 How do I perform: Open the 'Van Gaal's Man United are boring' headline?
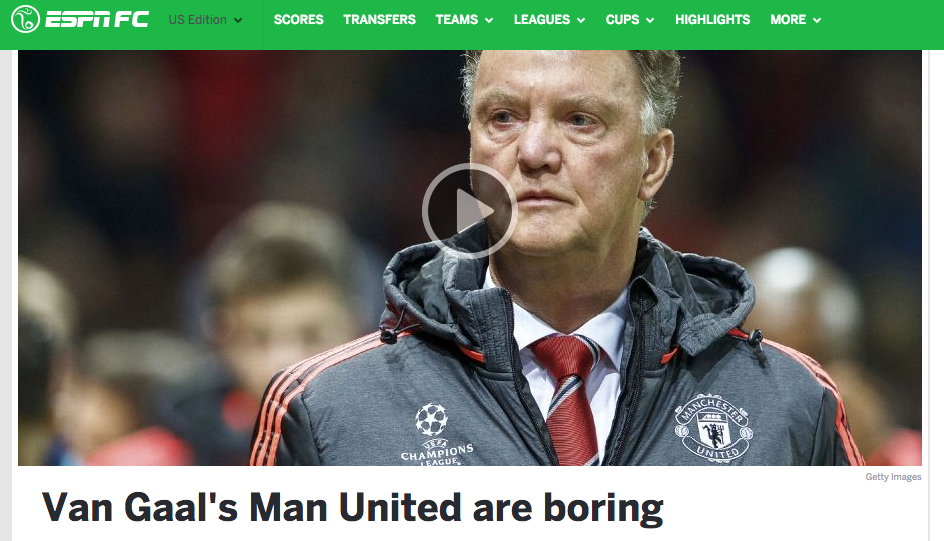pos(352,508)
